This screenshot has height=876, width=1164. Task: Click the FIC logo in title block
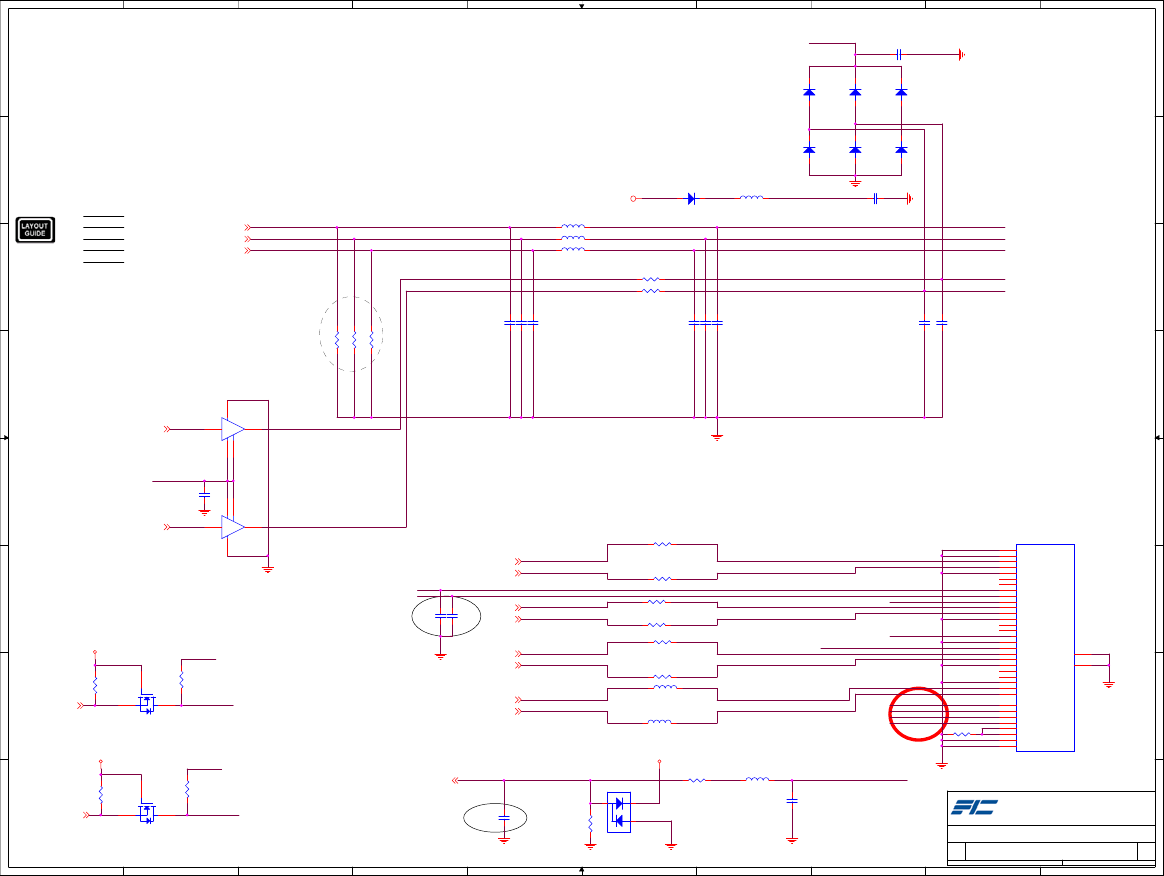(974, 807)
